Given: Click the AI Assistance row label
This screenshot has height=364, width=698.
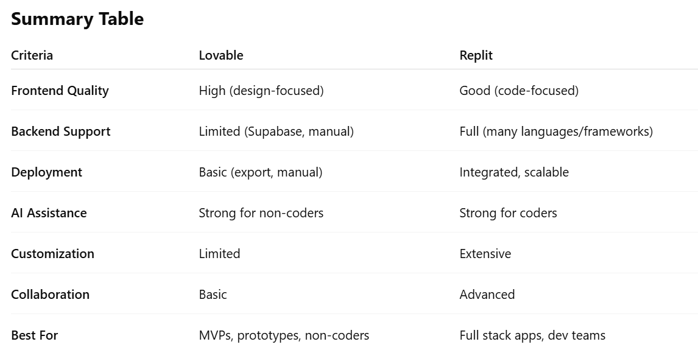Looking at the screenshot, I should point(49,213).
